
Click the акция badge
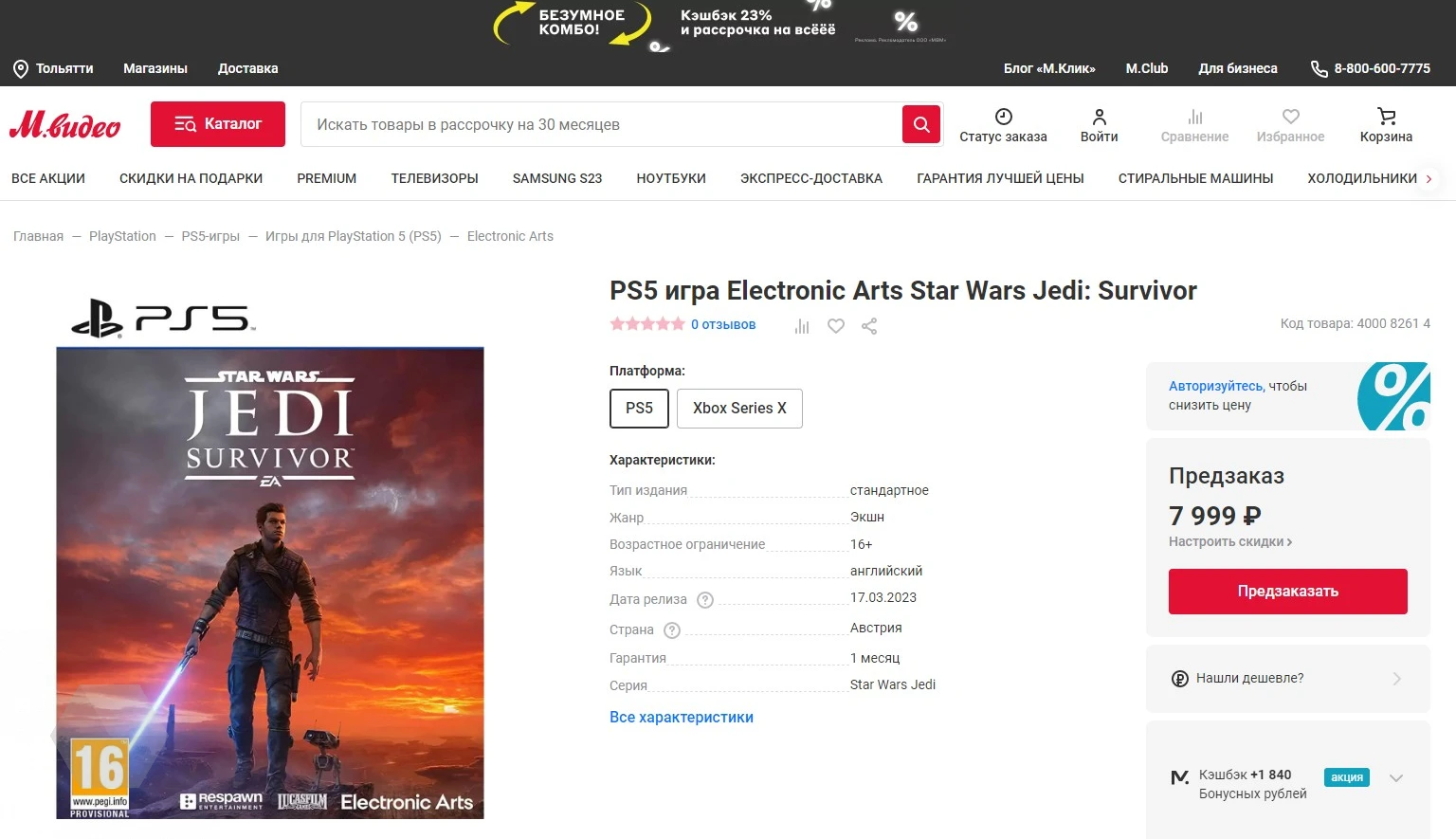tap(1347, 777)
